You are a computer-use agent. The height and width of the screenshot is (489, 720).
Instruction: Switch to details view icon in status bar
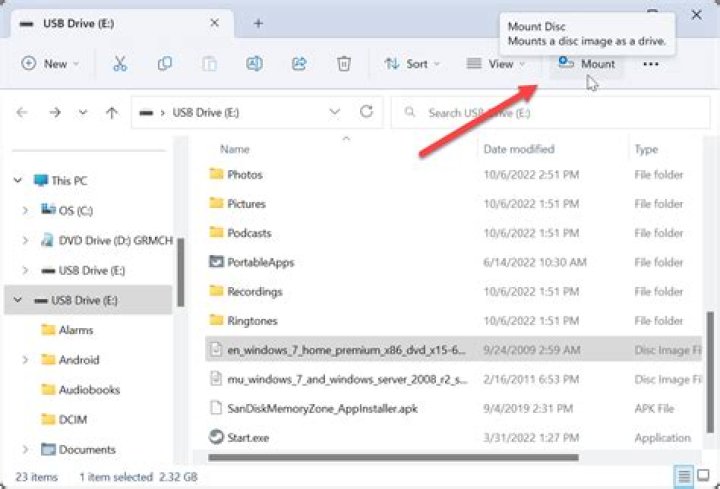[683, 477]
